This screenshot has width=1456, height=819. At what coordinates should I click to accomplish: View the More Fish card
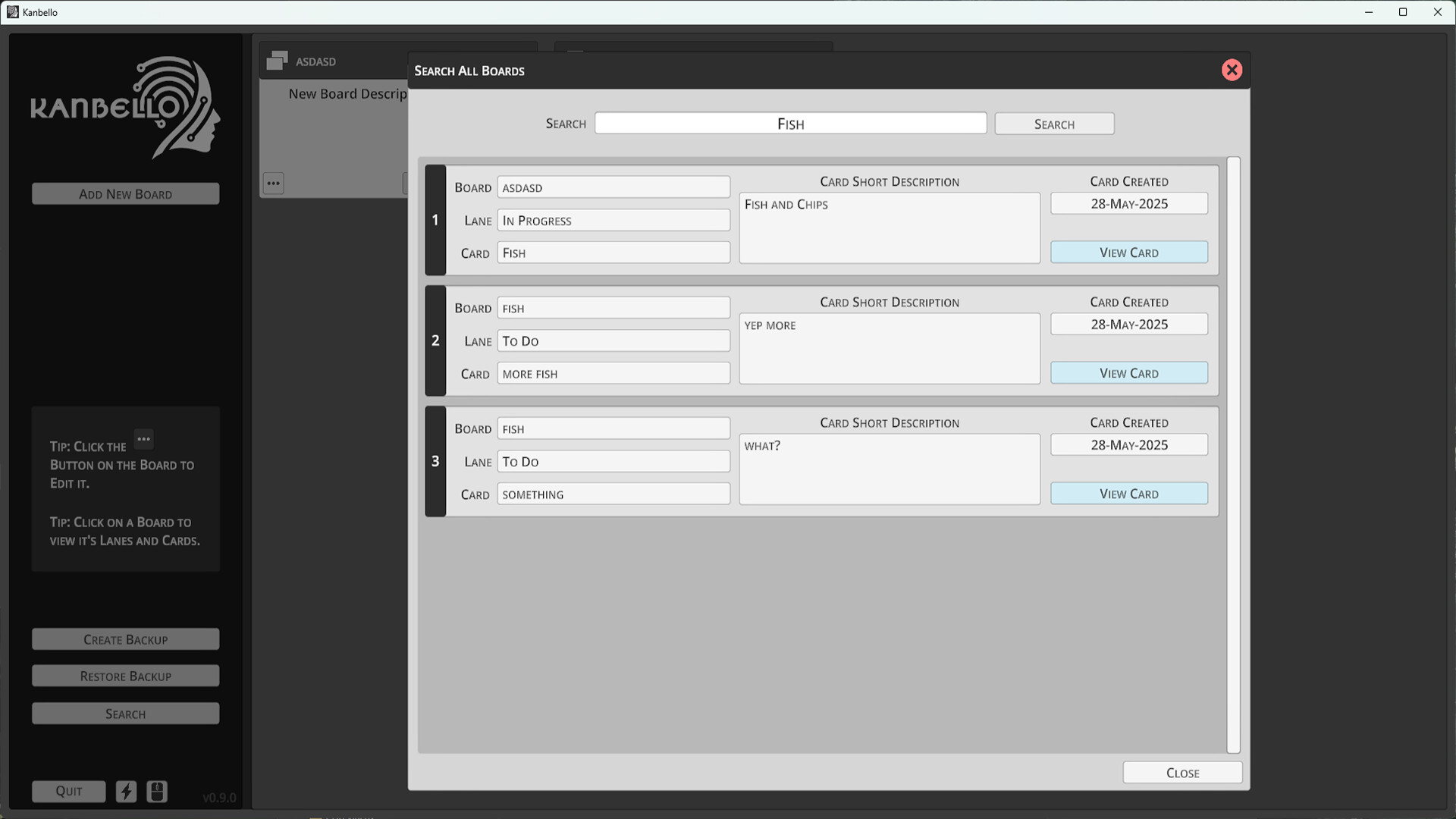pos(1128,372)
